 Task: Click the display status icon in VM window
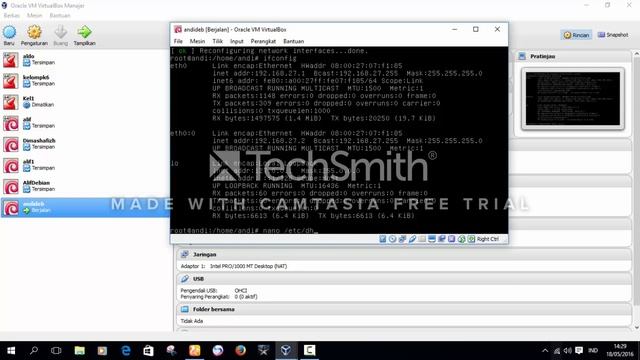(432, 239)
